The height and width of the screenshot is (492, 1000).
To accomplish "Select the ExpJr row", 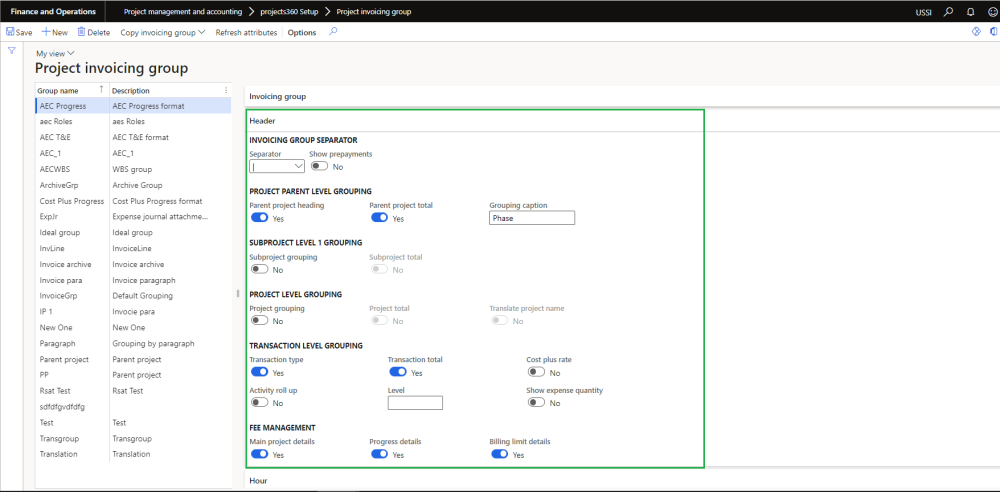I will (133, 216).
